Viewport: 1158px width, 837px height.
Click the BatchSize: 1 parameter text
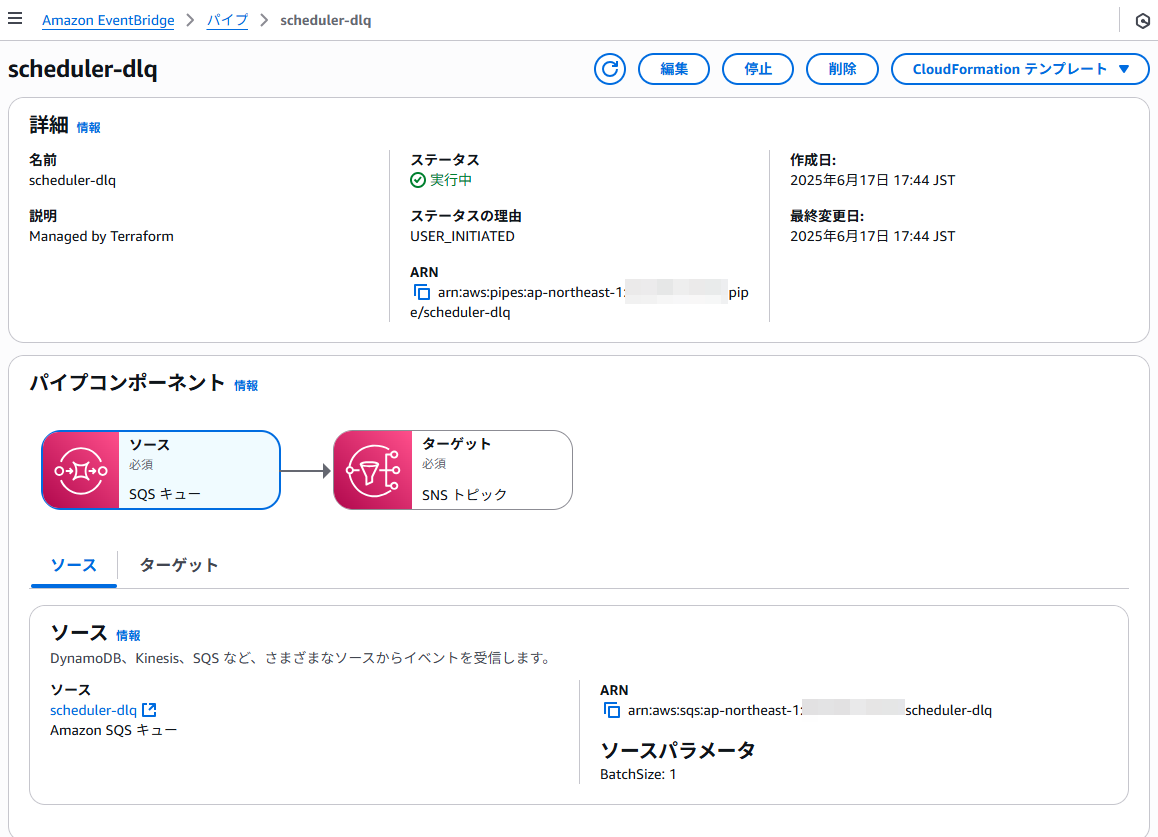tap(638, 774)
